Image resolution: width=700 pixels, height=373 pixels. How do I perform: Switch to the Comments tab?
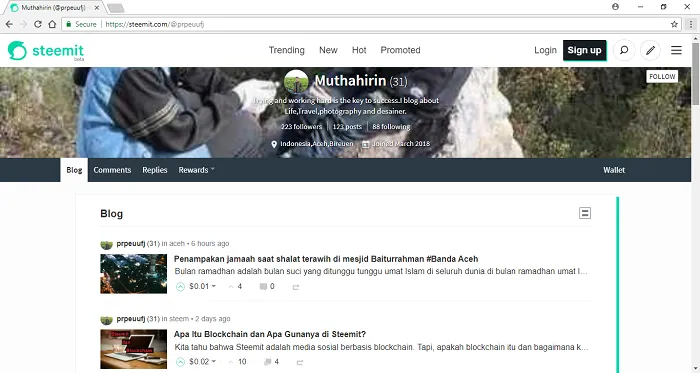tap(112, 170)
